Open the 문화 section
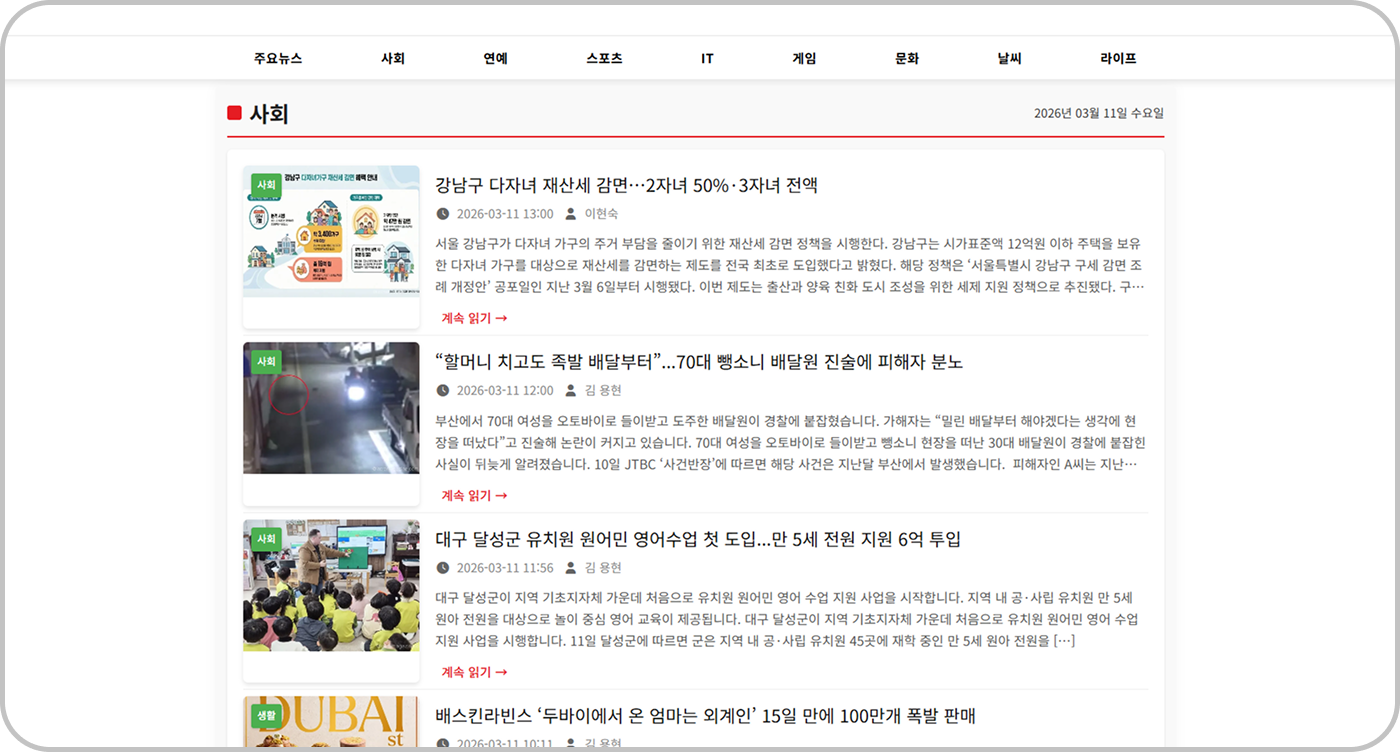Image resolution: width=1400 pixels, height=752 pixels. coord(906,58)
